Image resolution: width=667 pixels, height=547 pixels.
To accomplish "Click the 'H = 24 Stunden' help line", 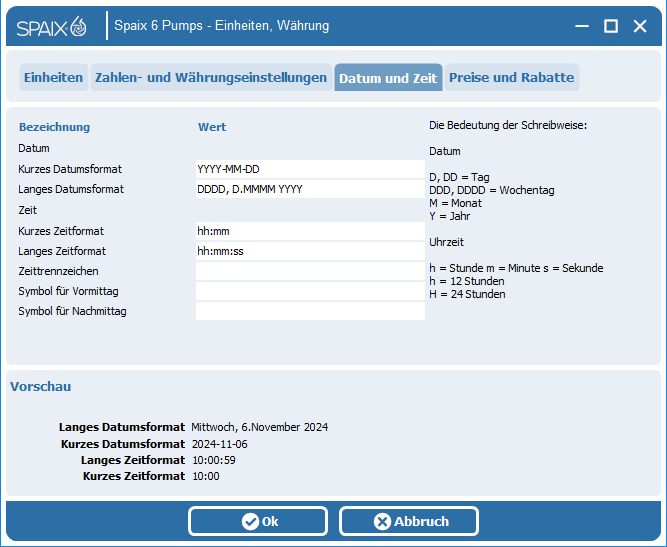I will pos(467,294).
